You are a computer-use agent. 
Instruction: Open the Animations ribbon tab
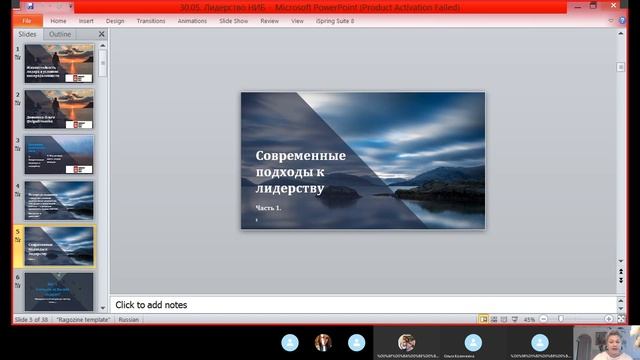(x=192, y=21)
